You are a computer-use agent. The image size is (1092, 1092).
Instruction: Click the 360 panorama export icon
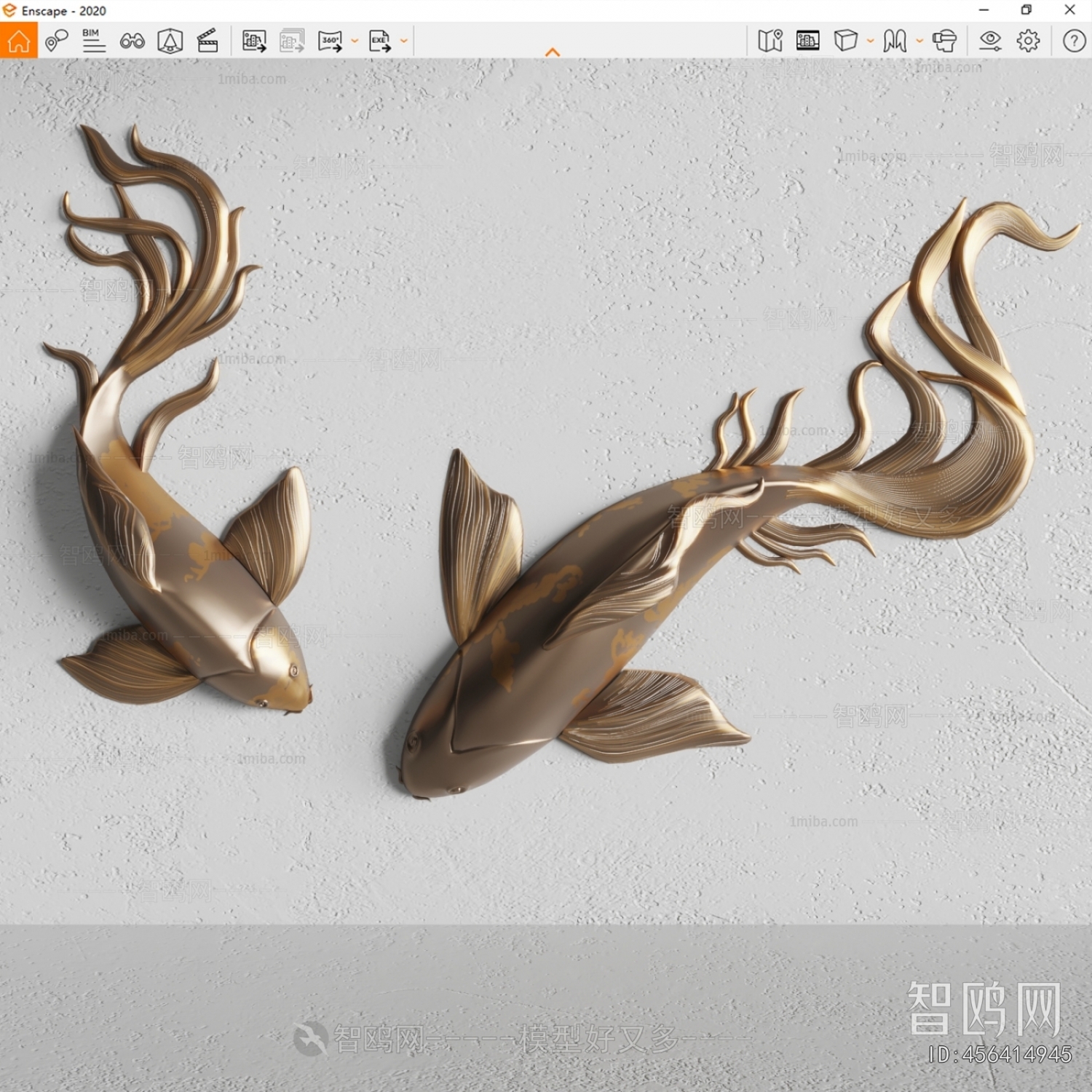330,41
